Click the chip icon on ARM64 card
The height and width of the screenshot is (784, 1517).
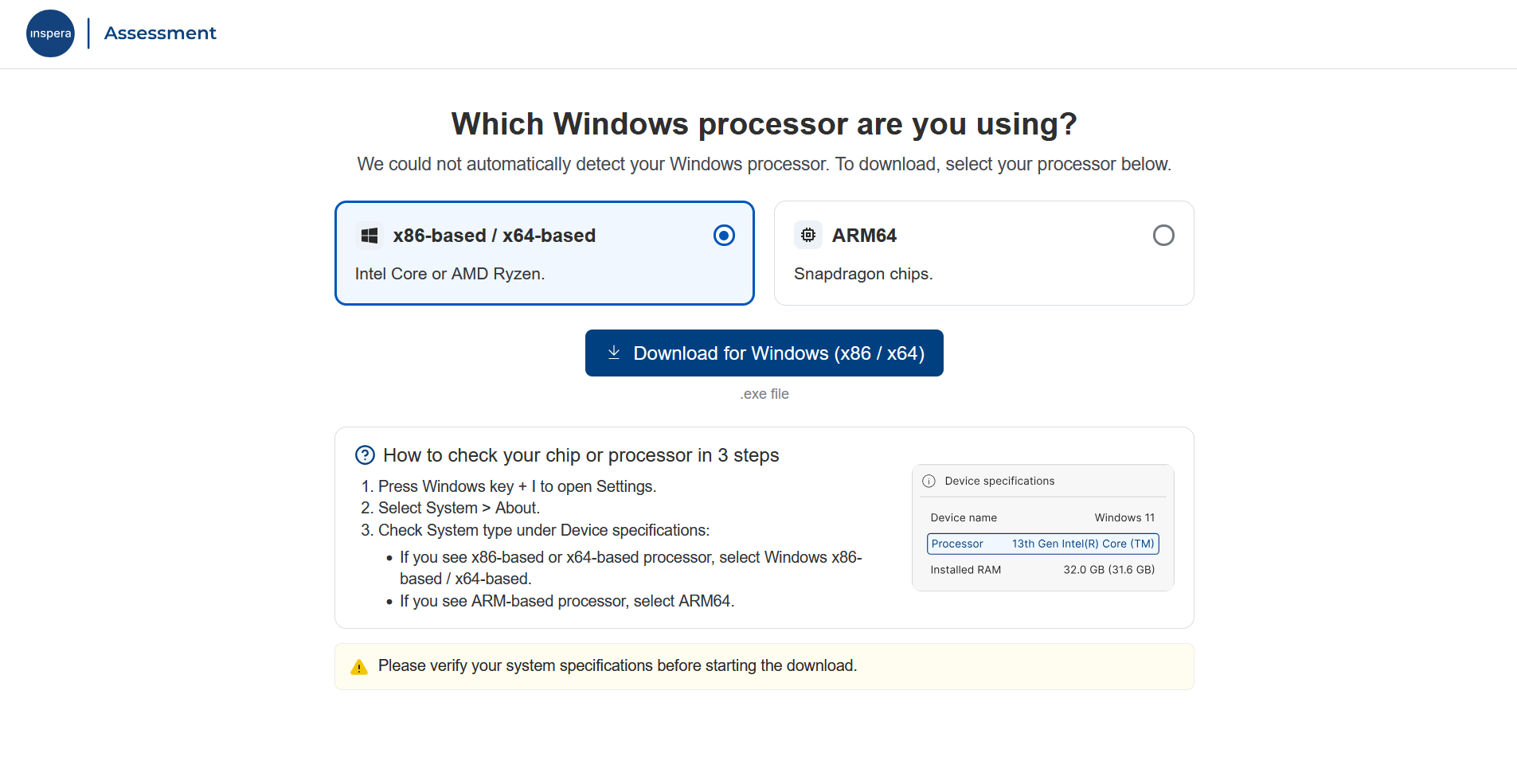tap(808, 235)
